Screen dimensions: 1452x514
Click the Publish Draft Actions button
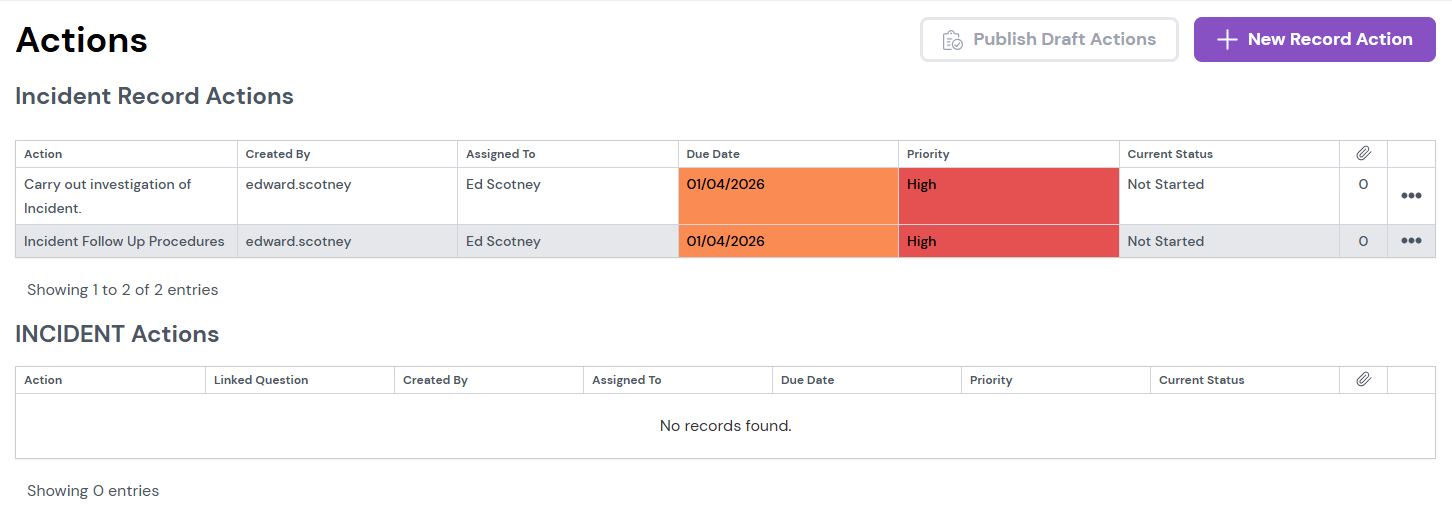(1049, 40)
